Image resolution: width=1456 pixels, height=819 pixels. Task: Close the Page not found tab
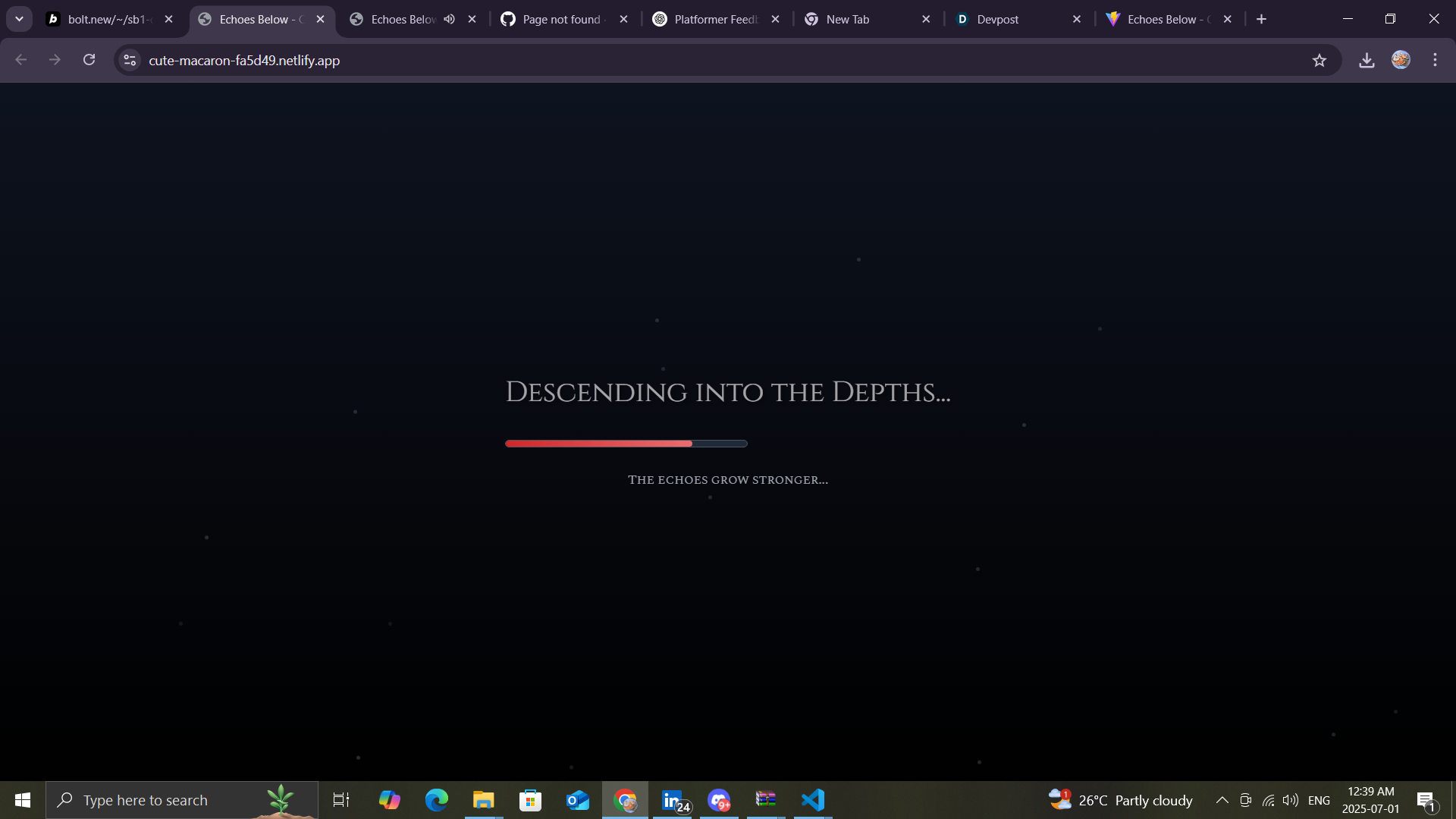[623, 19]
